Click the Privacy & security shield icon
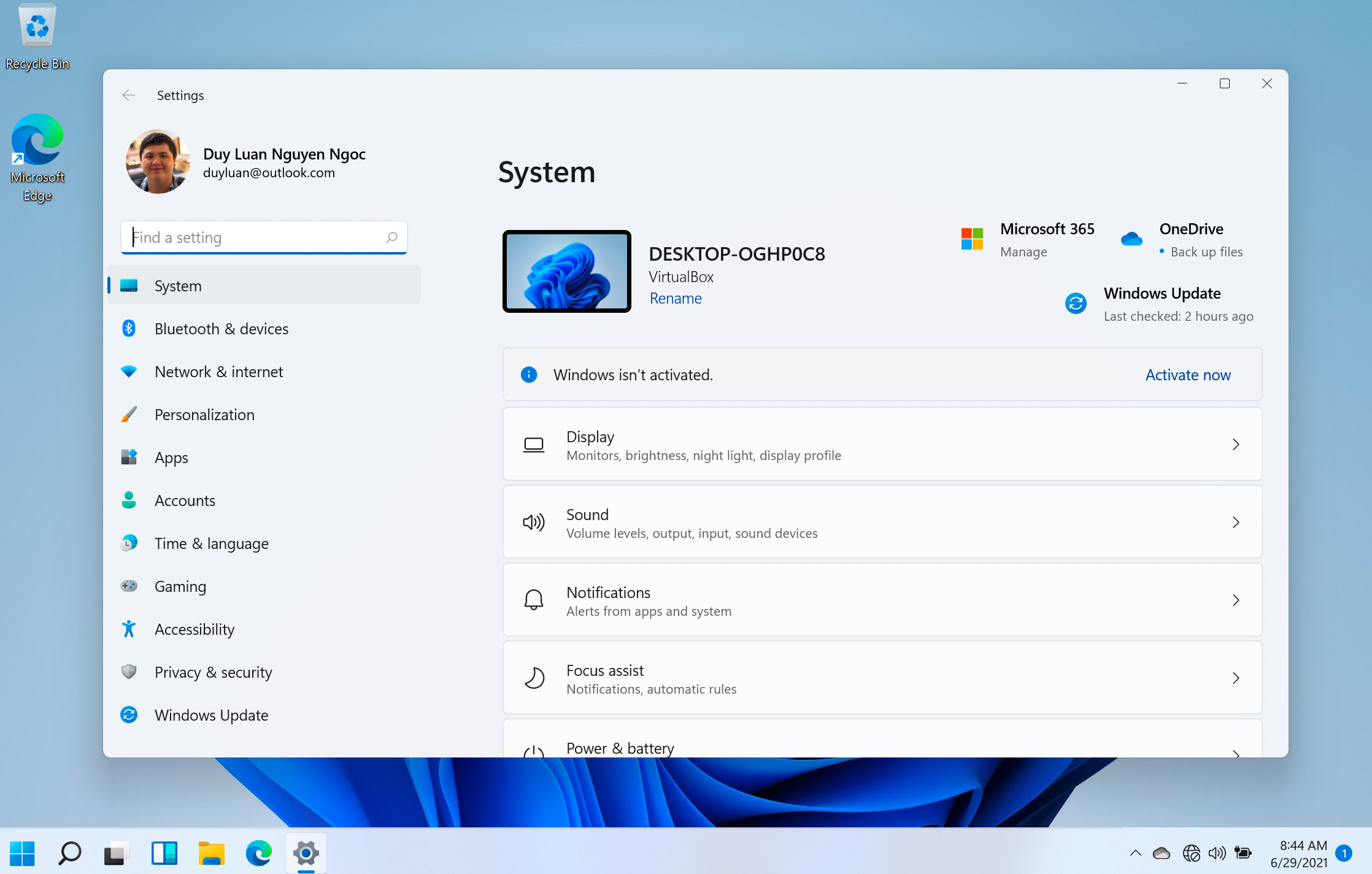Screen dimensions: 1372x874 [x=129, y=672]
